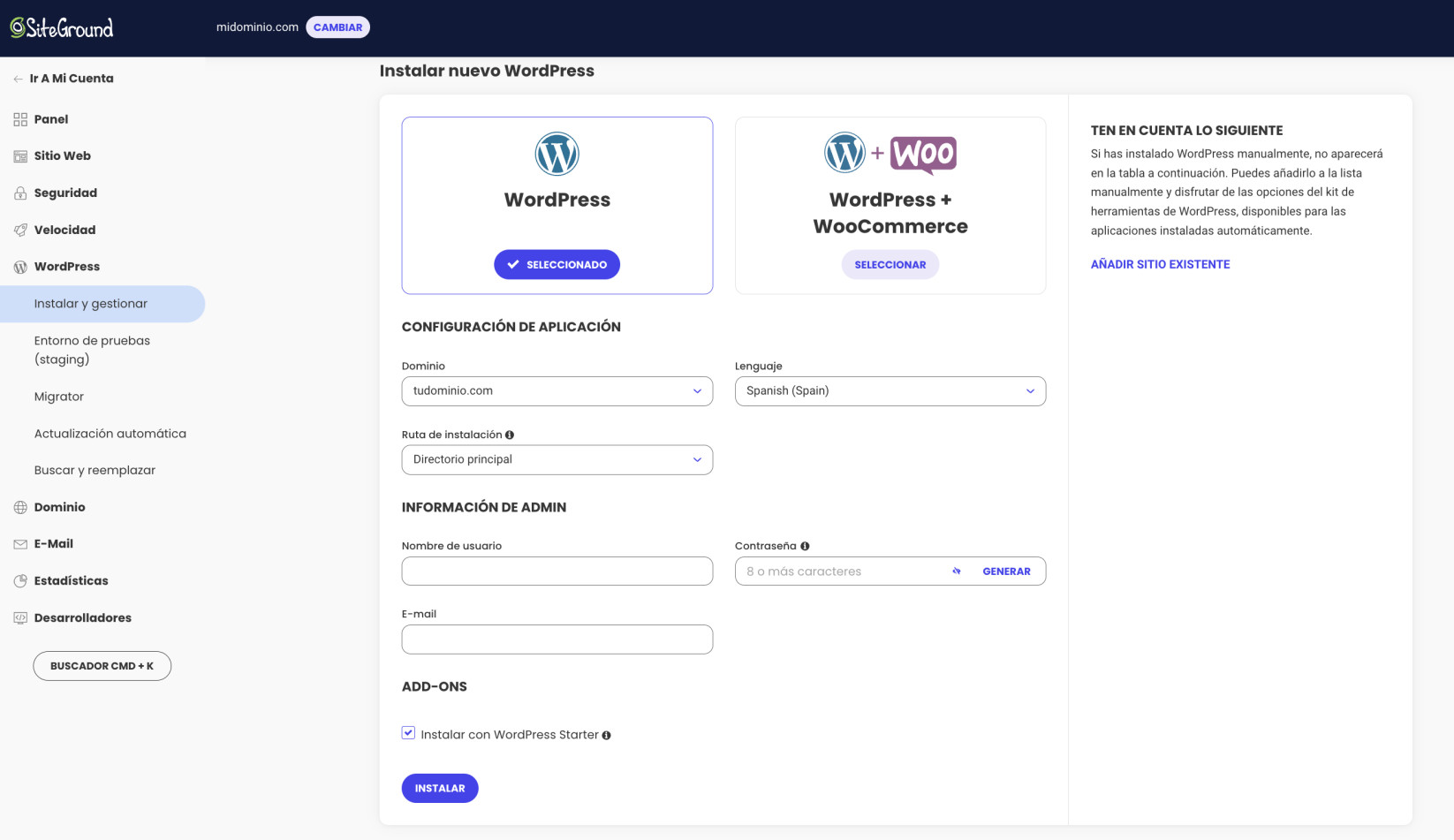Screen dimensions: 1454x840
Task: Click the Desarrolladores code icon
Action: [20, 618]
